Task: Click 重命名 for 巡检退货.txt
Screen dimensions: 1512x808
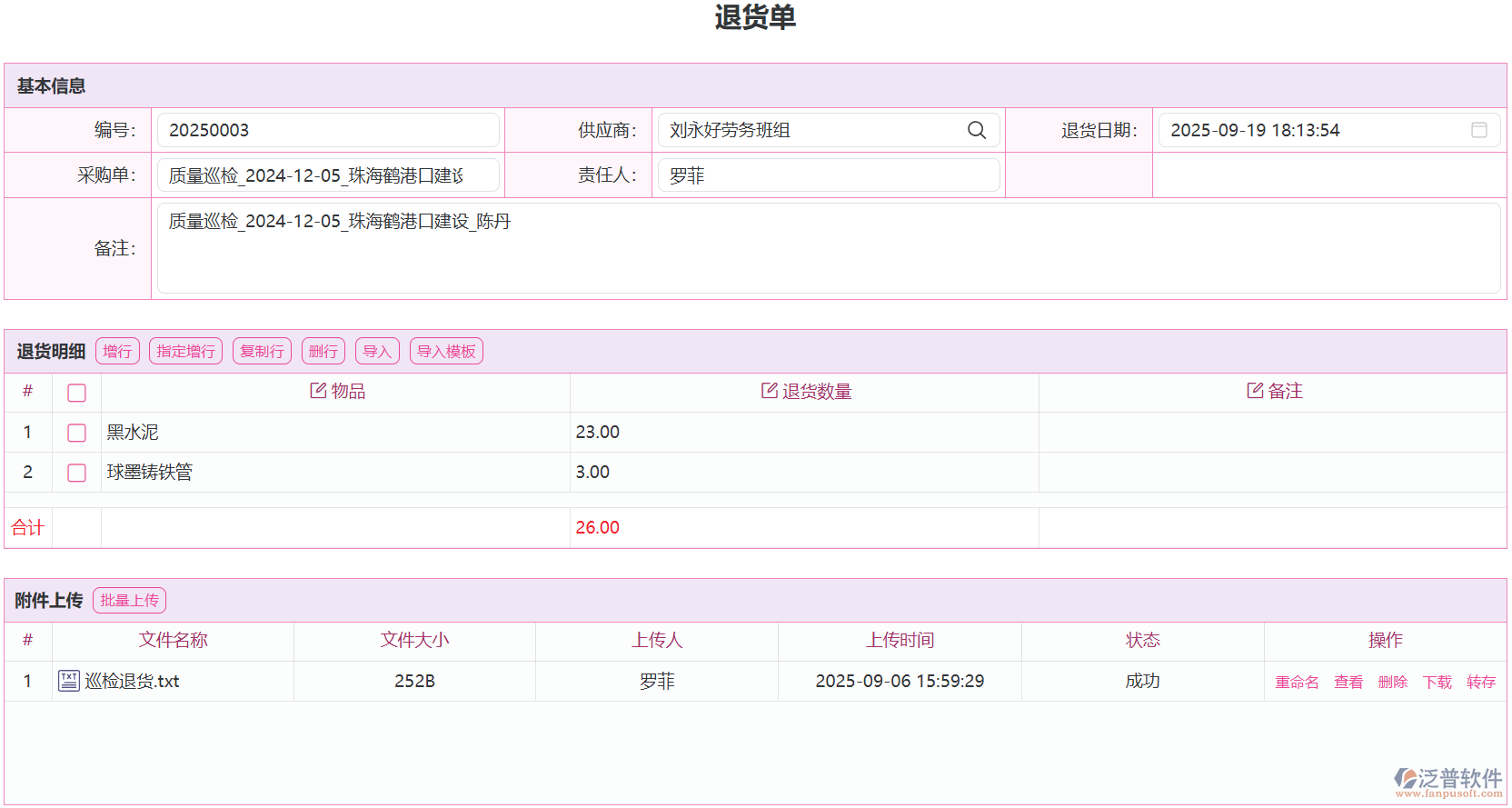Action: (1297, 682)
